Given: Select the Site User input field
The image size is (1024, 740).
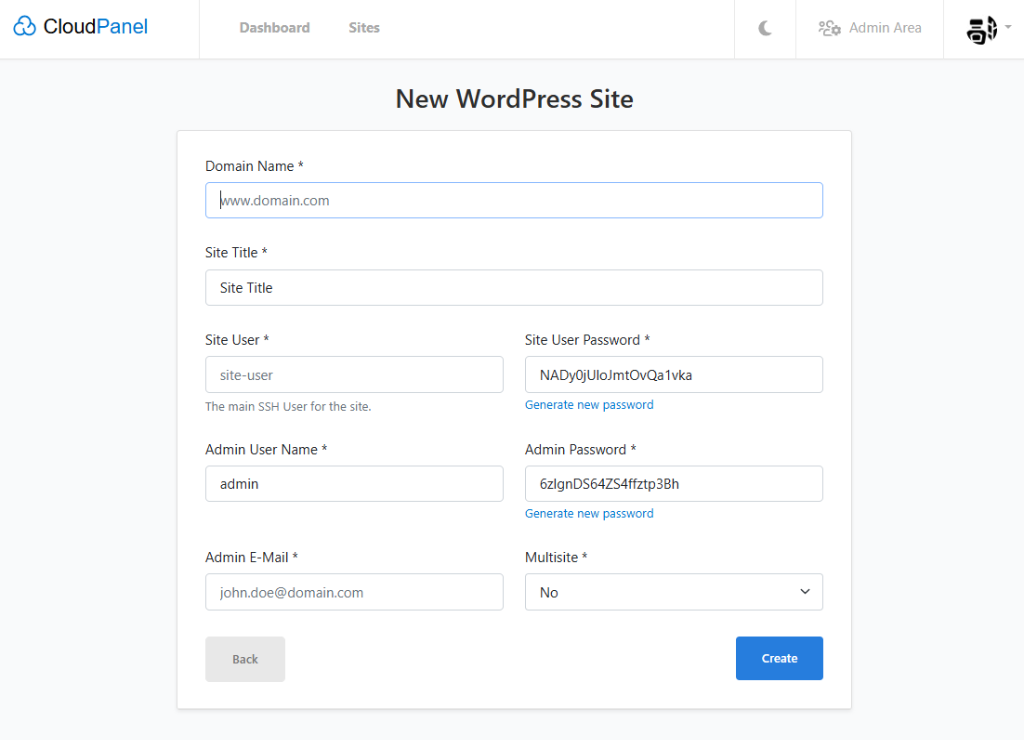Looking at the screenshot, I should pyautogui.click(x=354, y=374).
